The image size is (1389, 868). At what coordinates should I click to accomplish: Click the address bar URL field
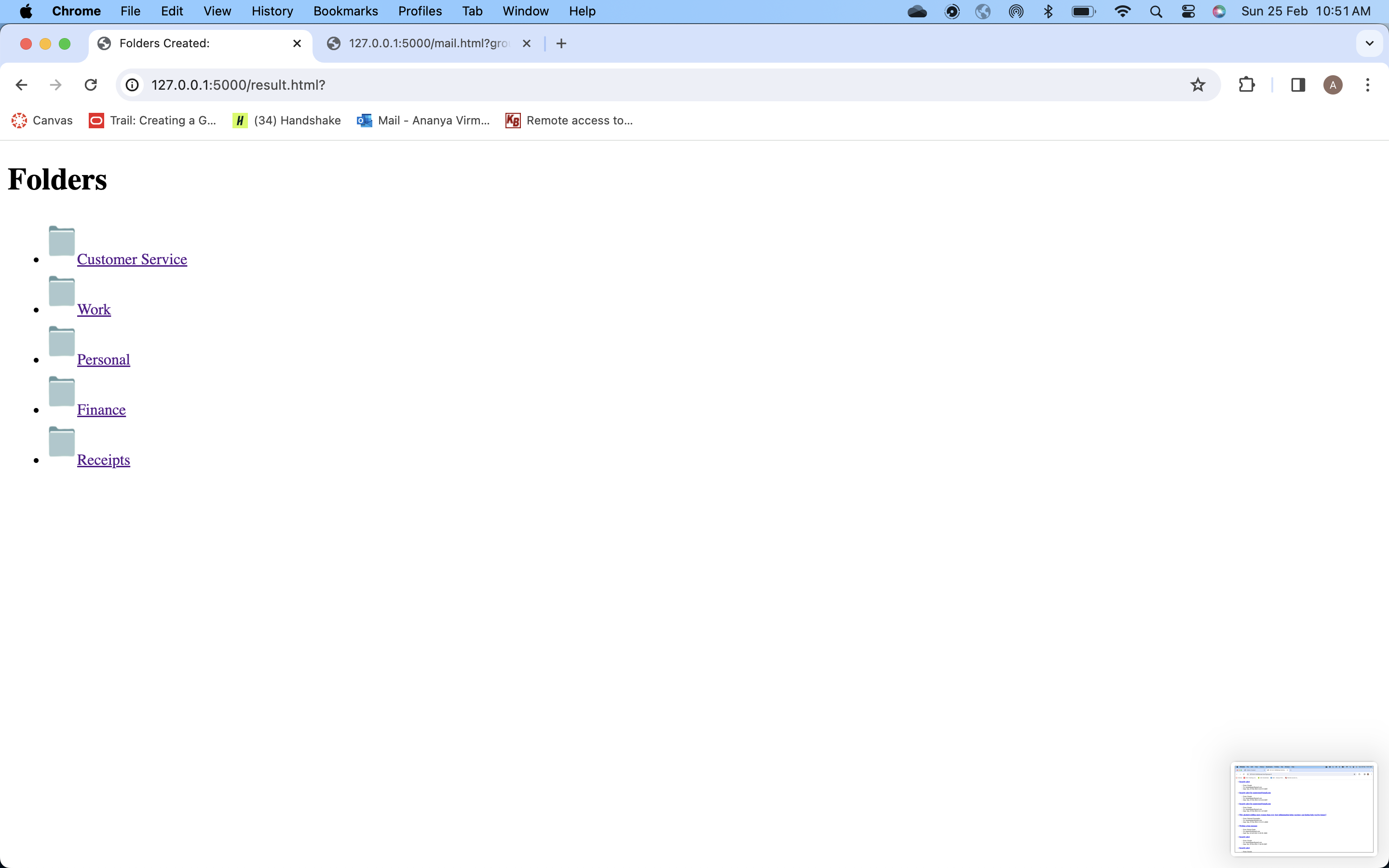[631, 85]
